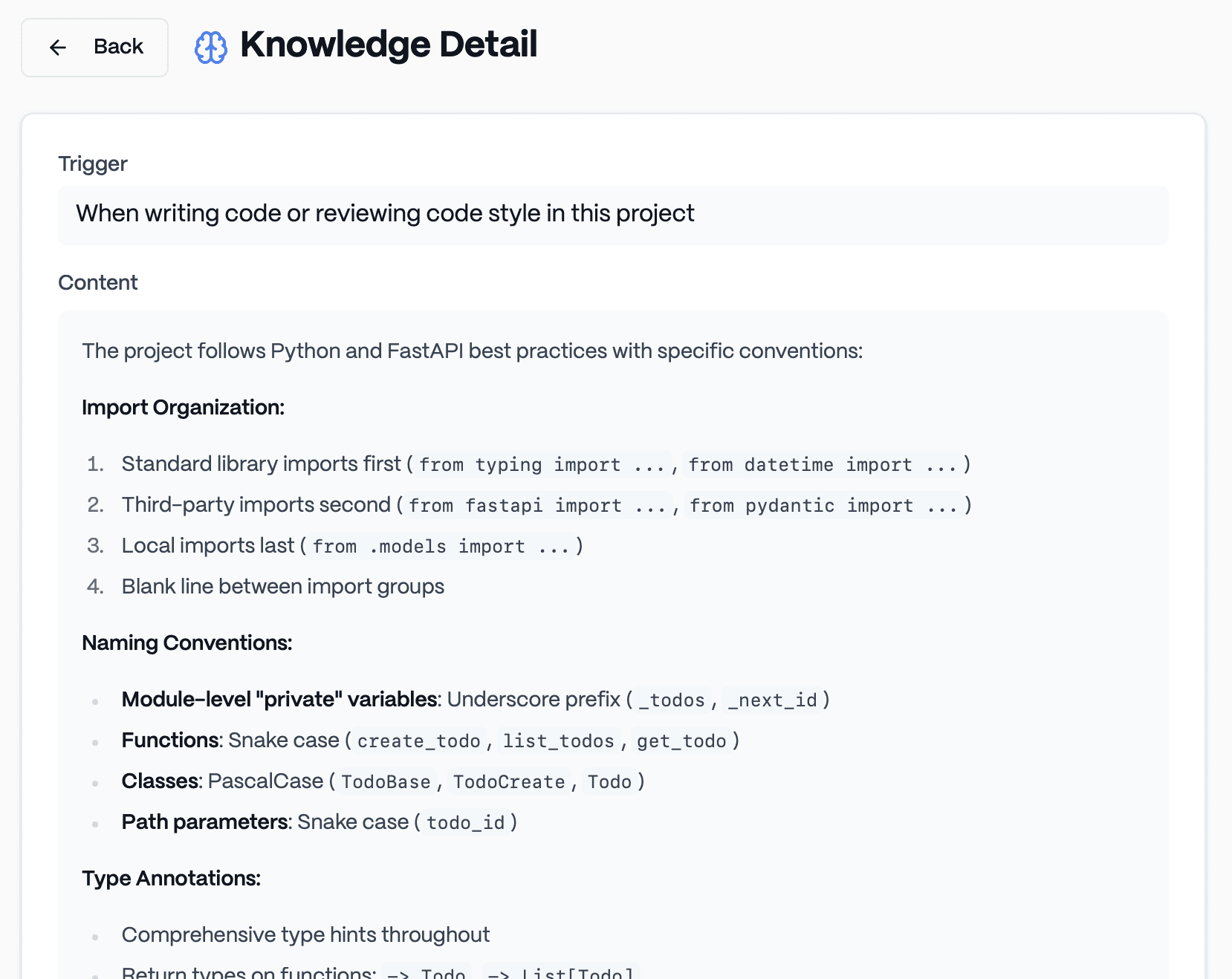Click the 'from .models import ...' code snippet

pyautogui.click(x=441, y=546)
